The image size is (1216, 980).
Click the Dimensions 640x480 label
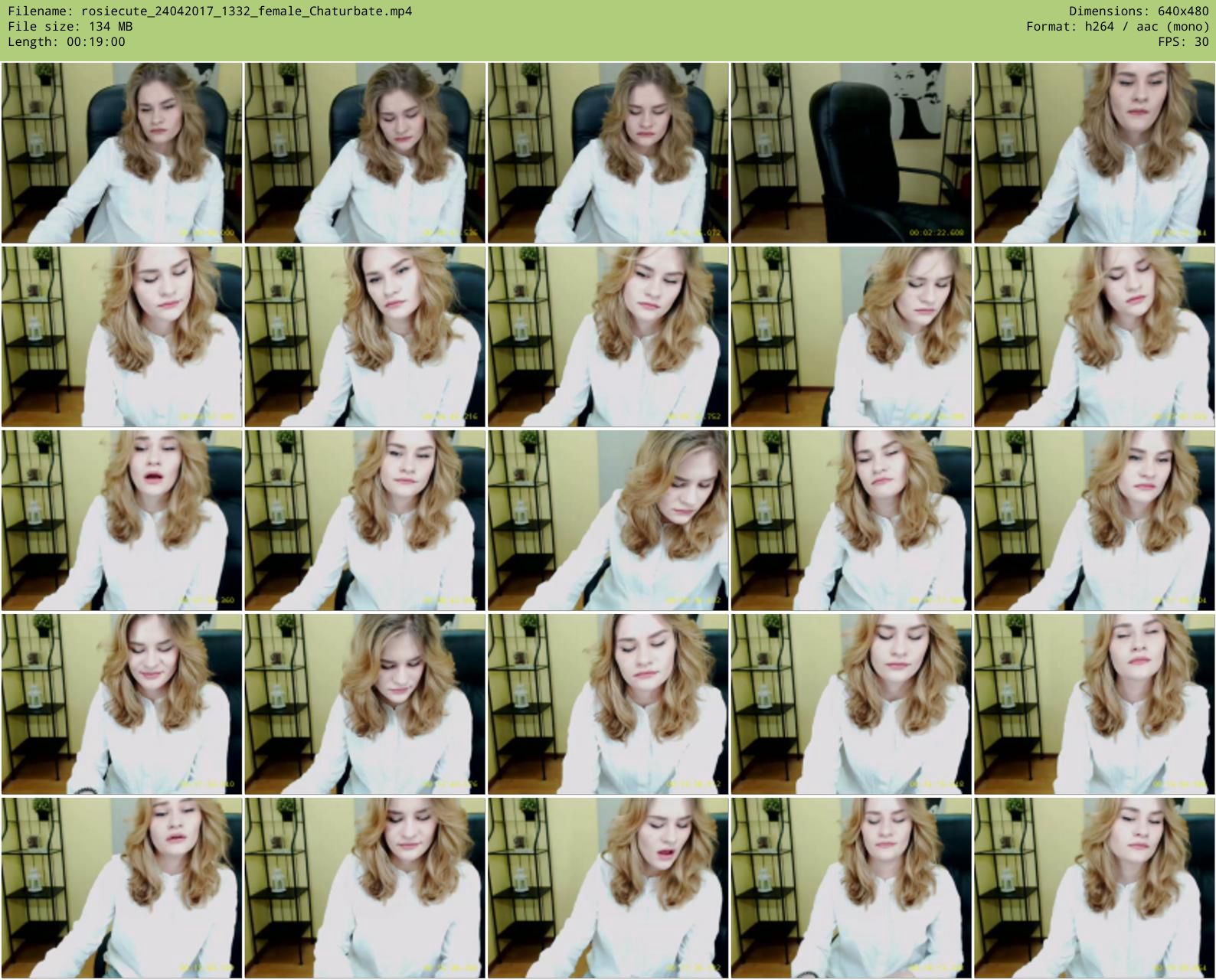[x=1139, y=11]
